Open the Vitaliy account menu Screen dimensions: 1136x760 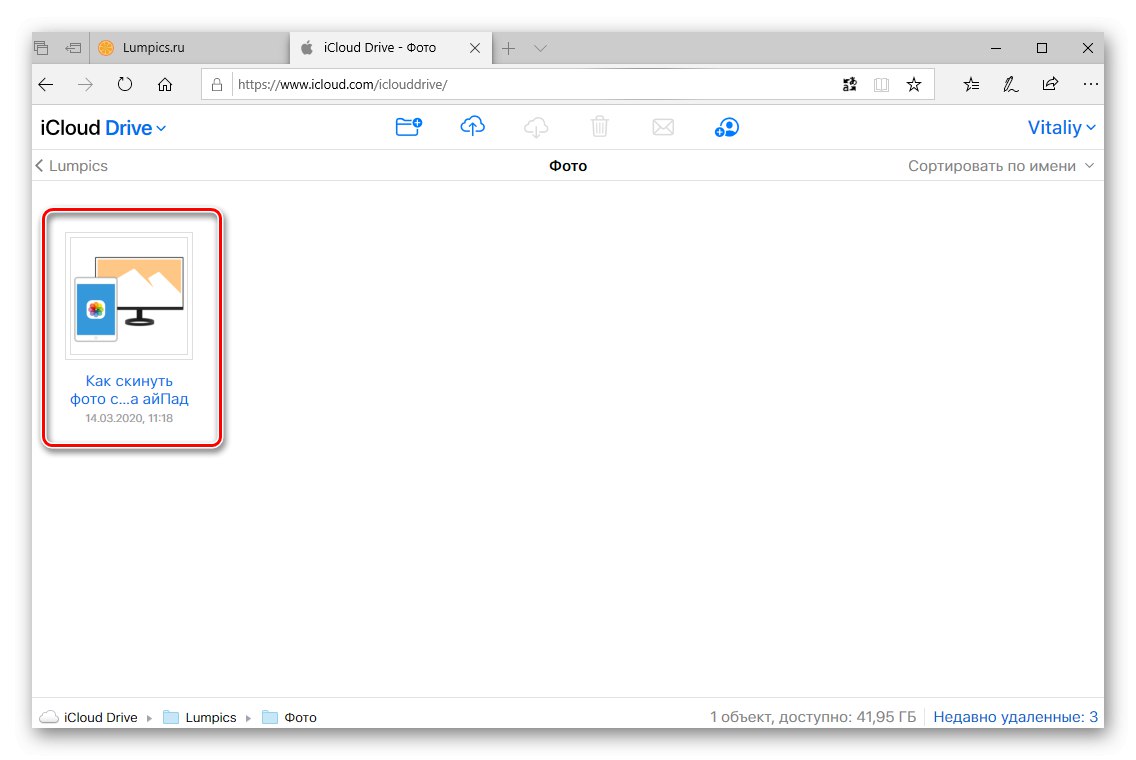coord(1061,128)
